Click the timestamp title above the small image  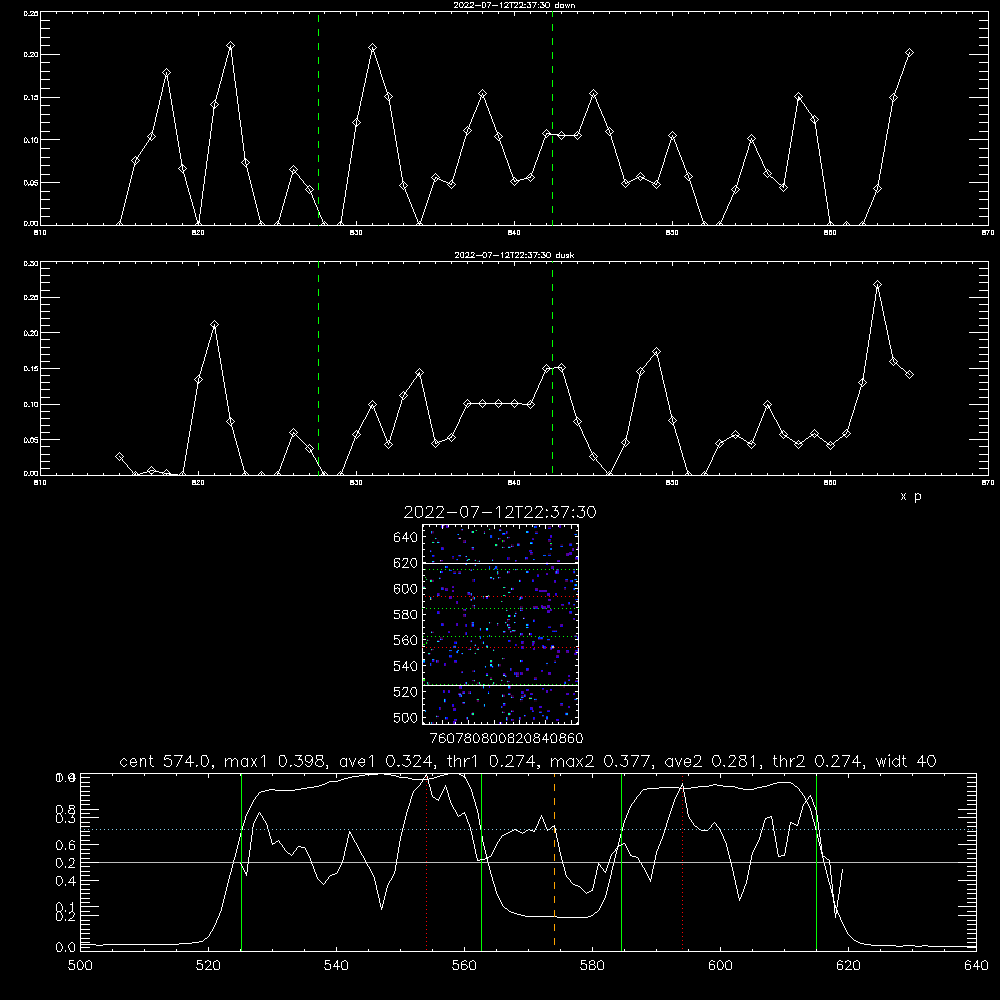(500, 513)
